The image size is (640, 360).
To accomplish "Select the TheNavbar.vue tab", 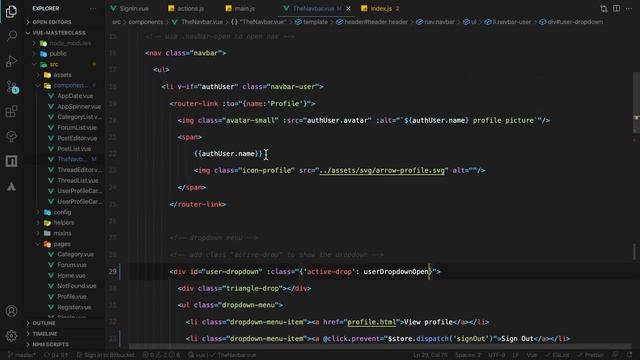I will [313, 9].
